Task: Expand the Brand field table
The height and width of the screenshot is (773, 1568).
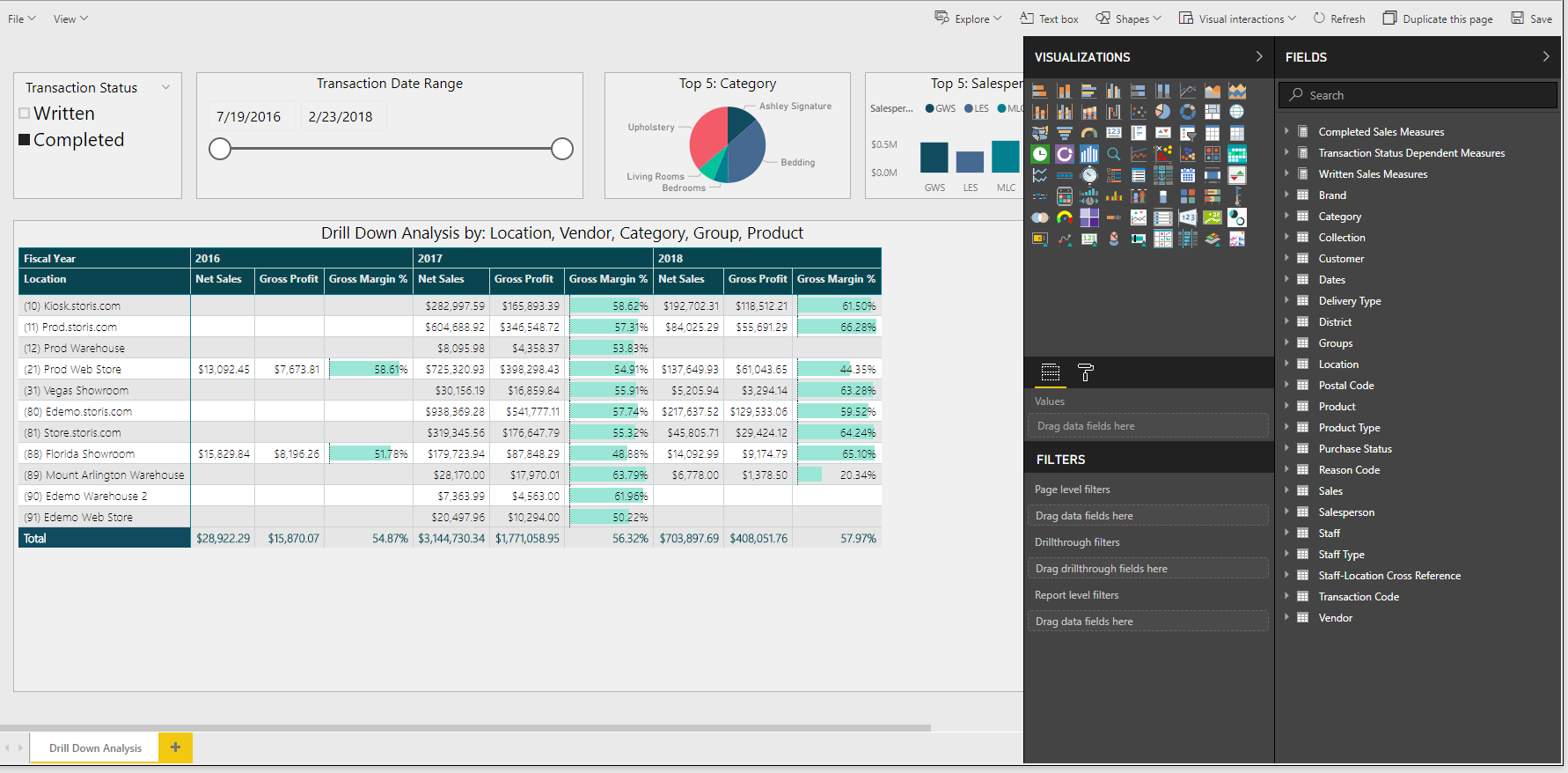Action: (x=1286, y=195)
